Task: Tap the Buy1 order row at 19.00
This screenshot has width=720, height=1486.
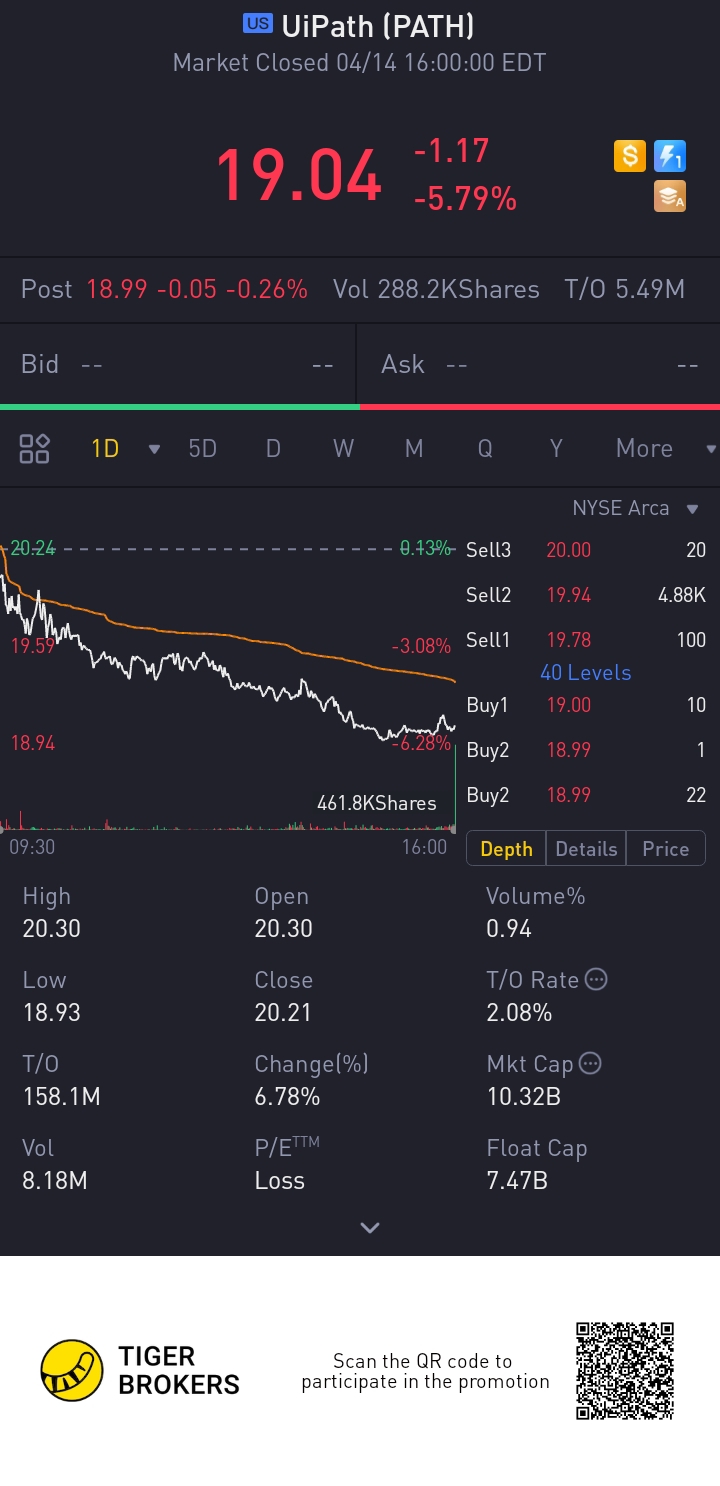Action: 586,705
